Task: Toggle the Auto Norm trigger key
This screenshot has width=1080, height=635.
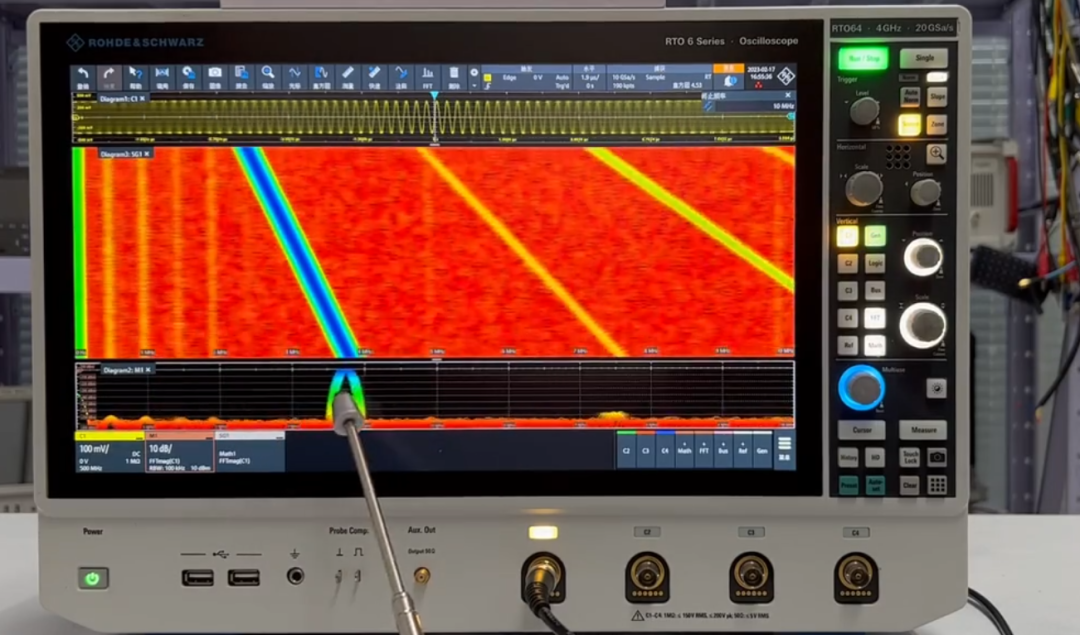Action: (910, 96)
